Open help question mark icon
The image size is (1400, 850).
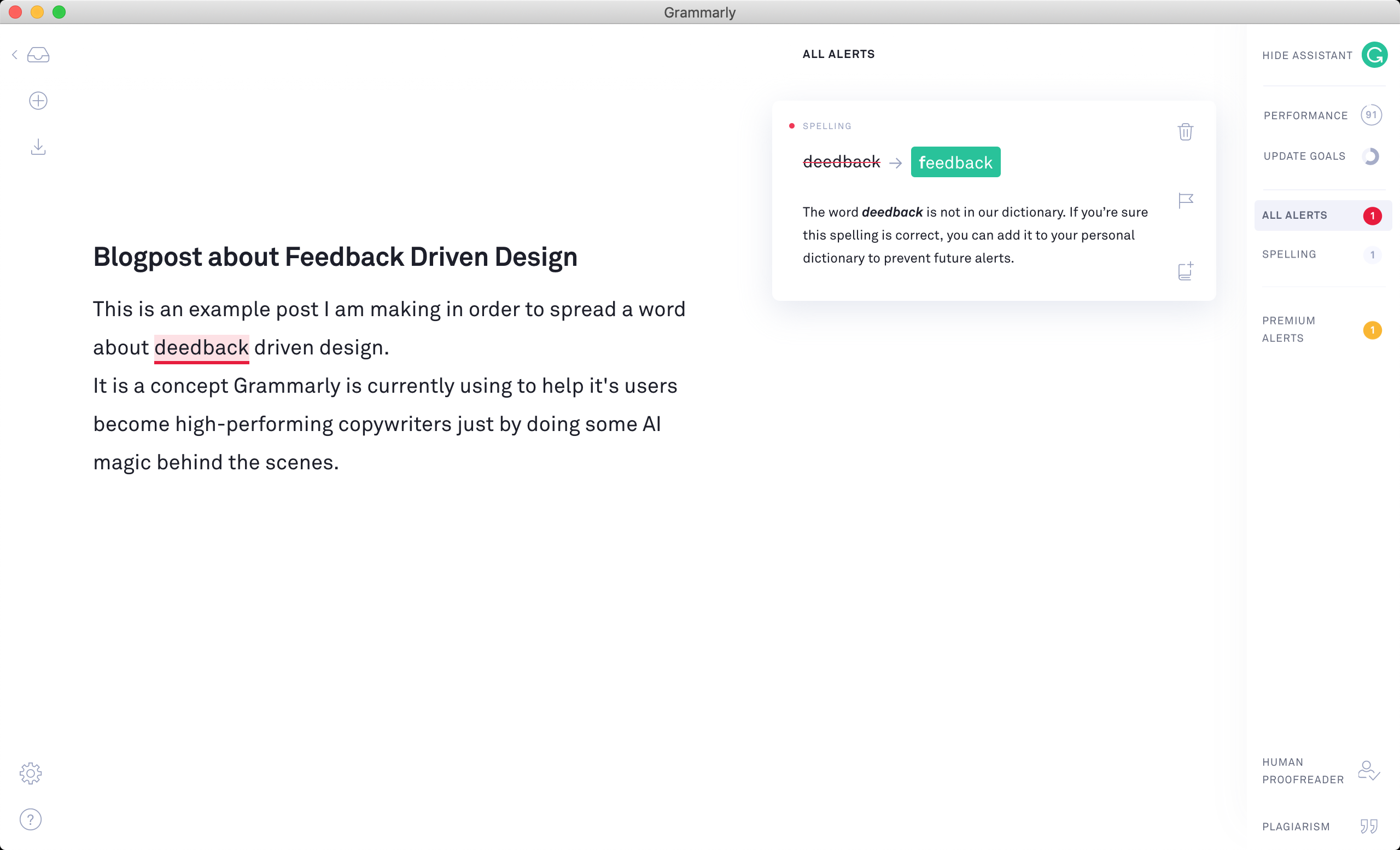coord(31,819)
